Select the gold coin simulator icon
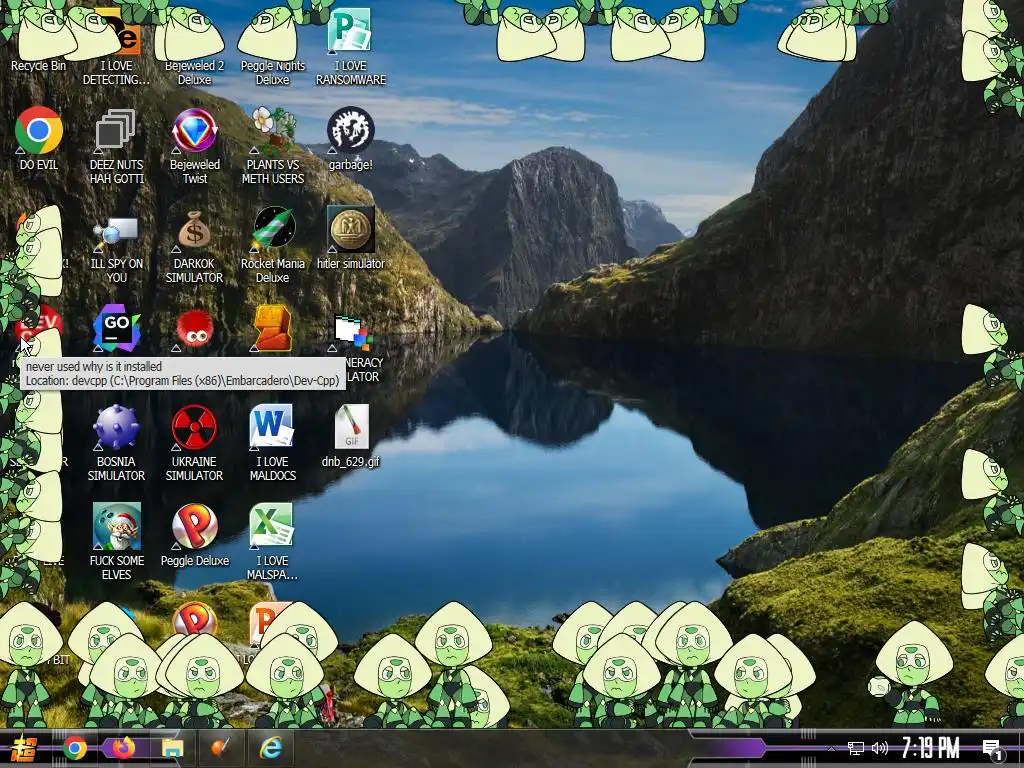The image size is (1024, 768). pos(351,238)
